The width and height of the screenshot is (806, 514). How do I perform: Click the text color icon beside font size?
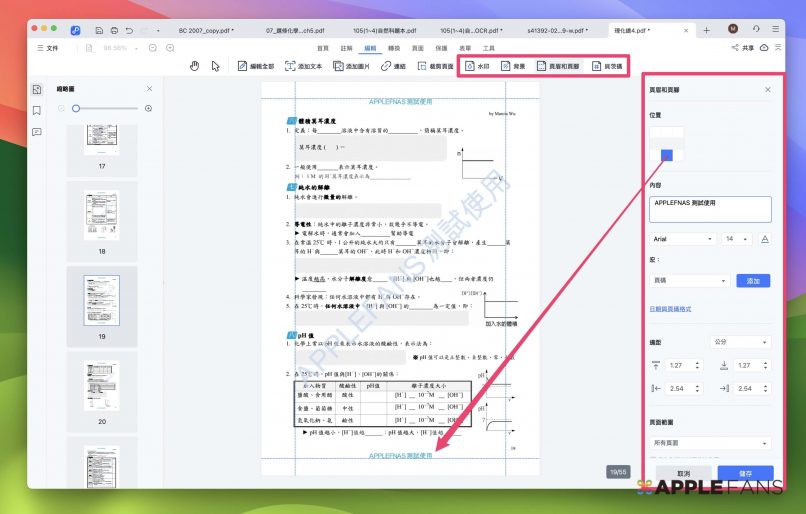[765, 239]
